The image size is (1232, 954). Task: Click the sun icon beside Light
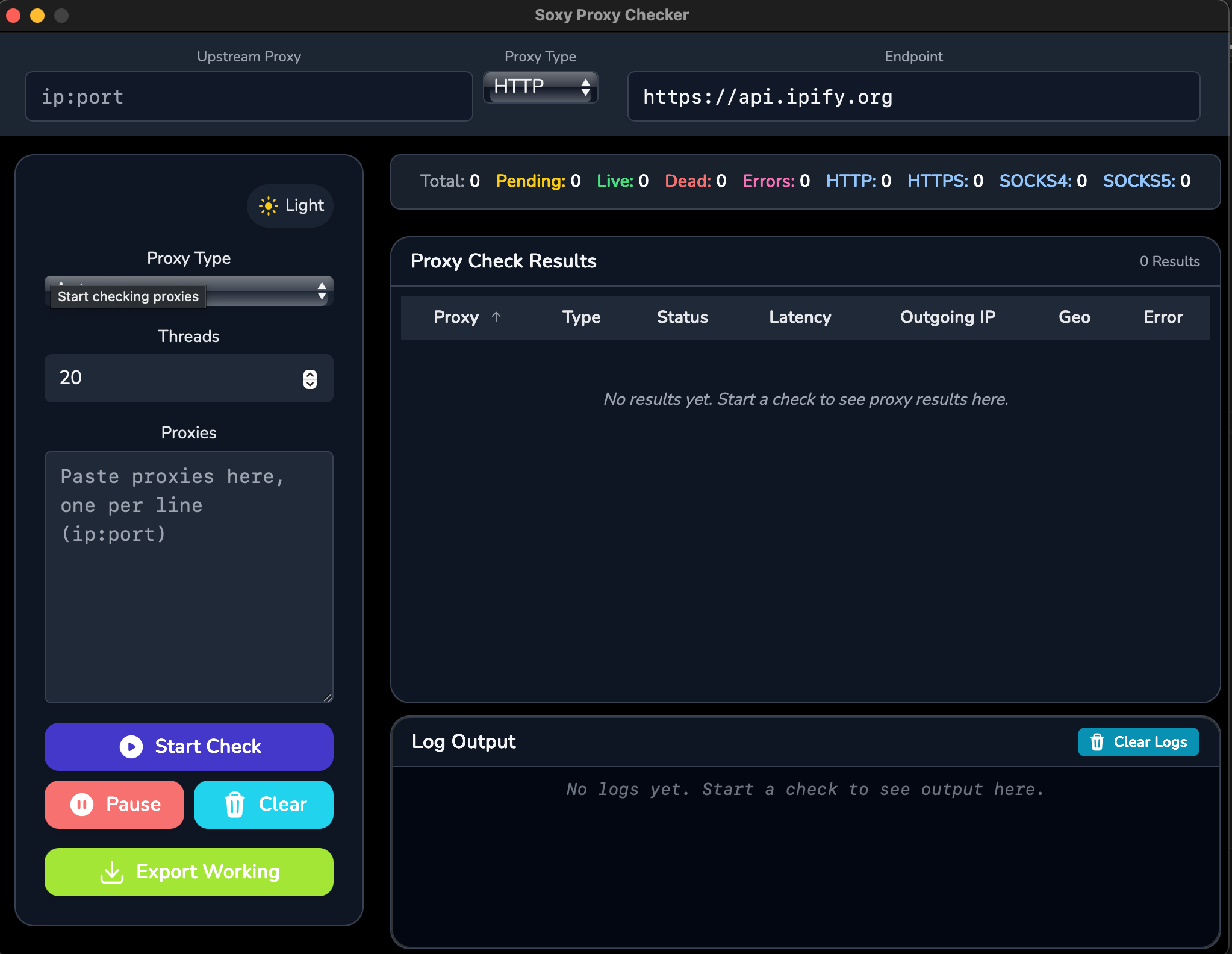click(269, 206)
